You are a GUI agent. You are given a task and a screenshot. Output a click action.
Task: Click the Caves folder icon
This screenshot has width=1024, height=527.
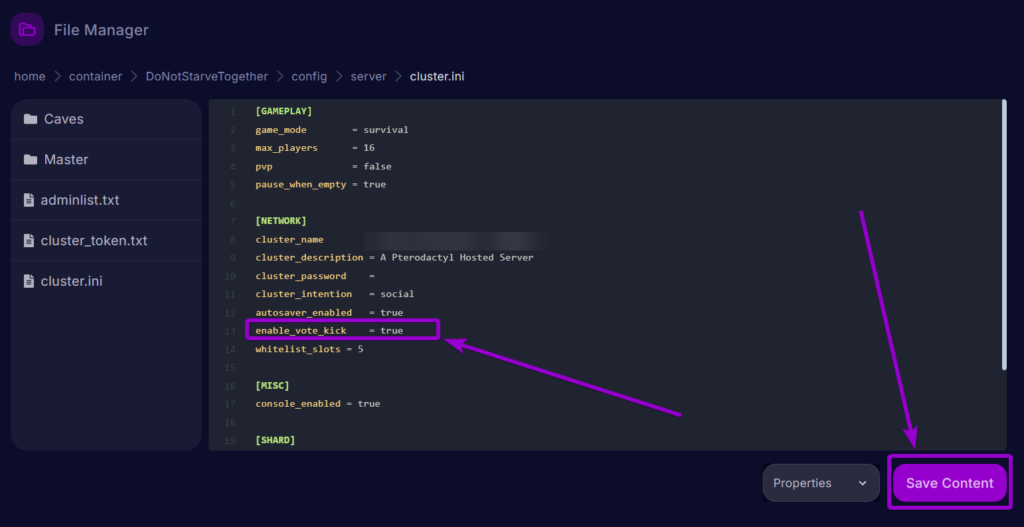[30, 119]
